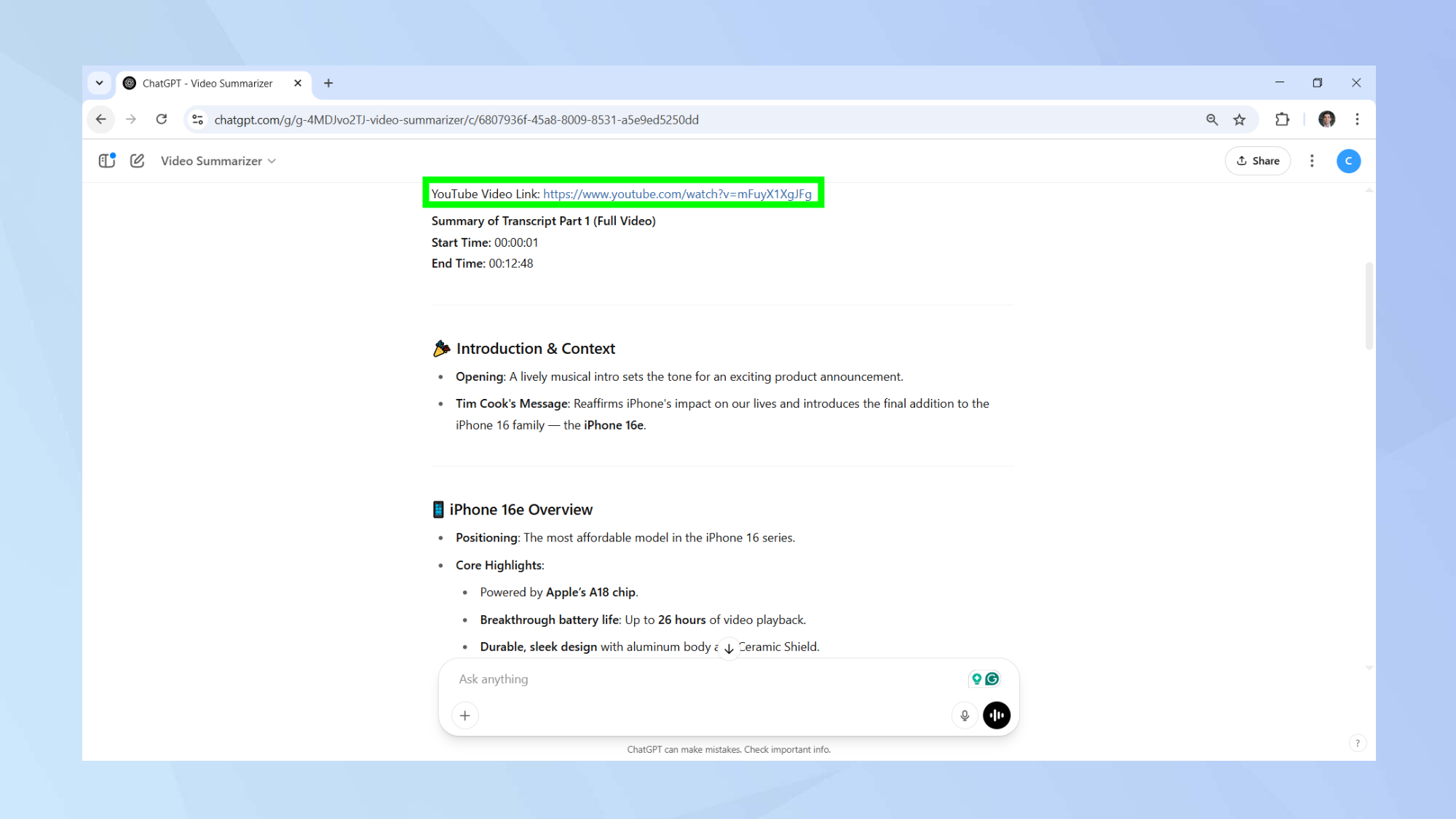The image size is (1456, 819).
Task: Open the tab search dropdown arrow
Action: click(x=100, y=83)
